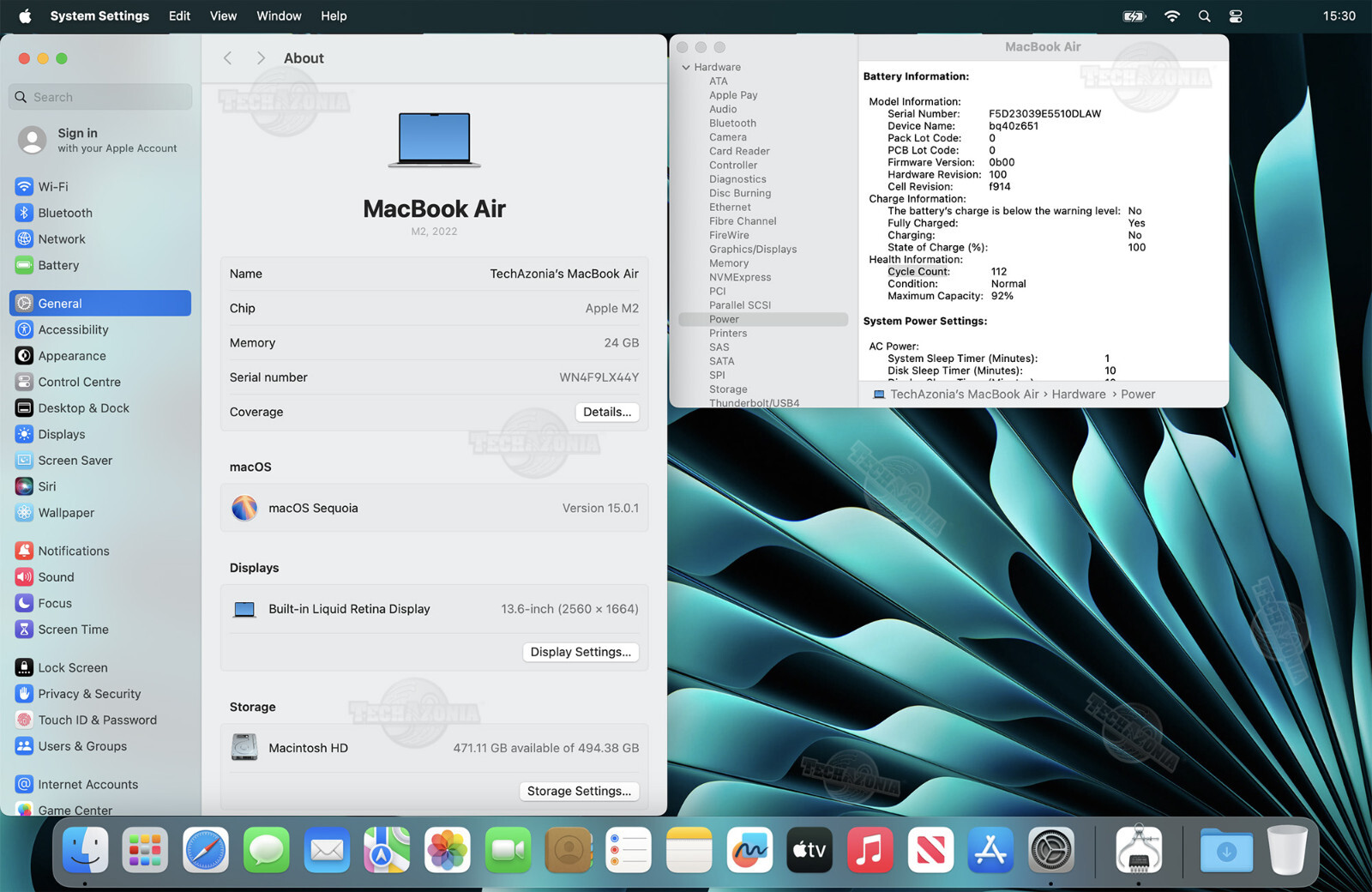Launch FaceTime from the Dock
The height and width of the screenshot is (892, 1372).
508,850
